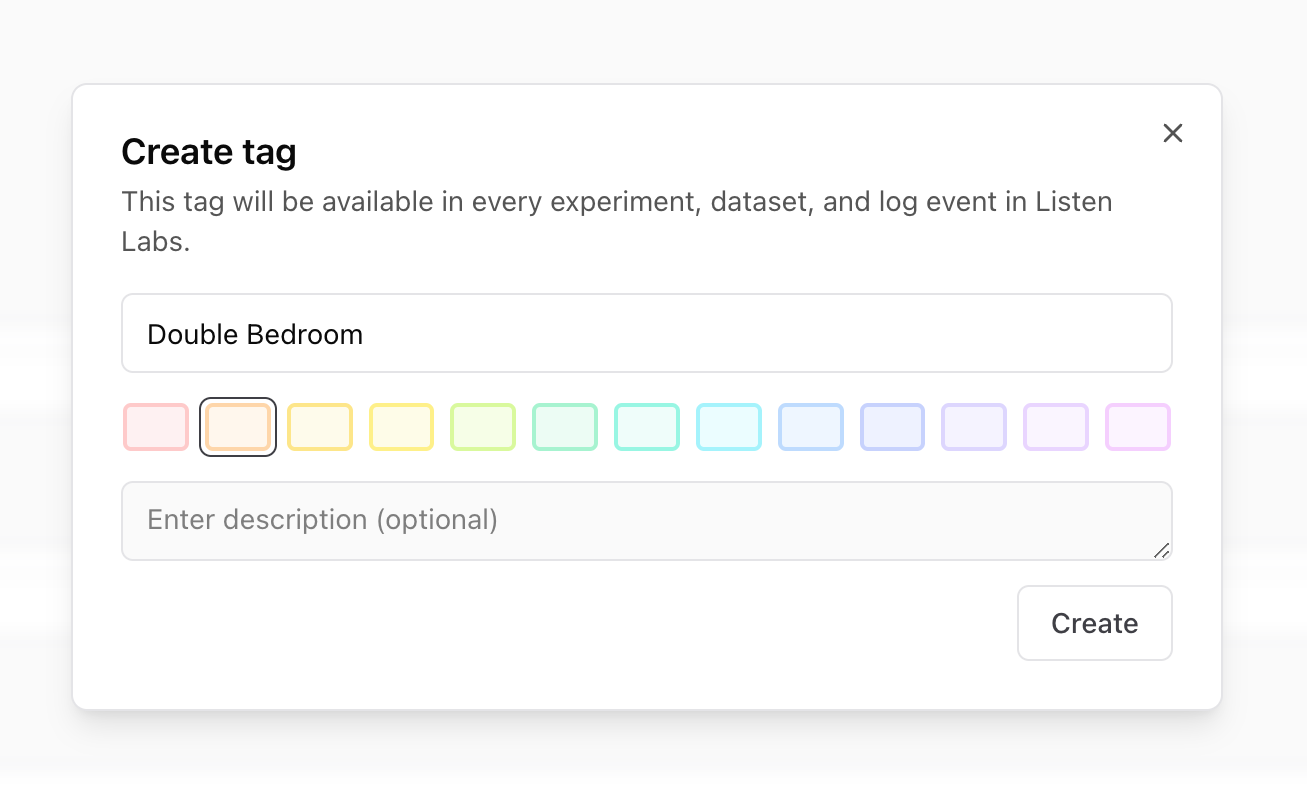Pick the amber color swatch
Screen dimensions: 1307x810
point(320,427)
